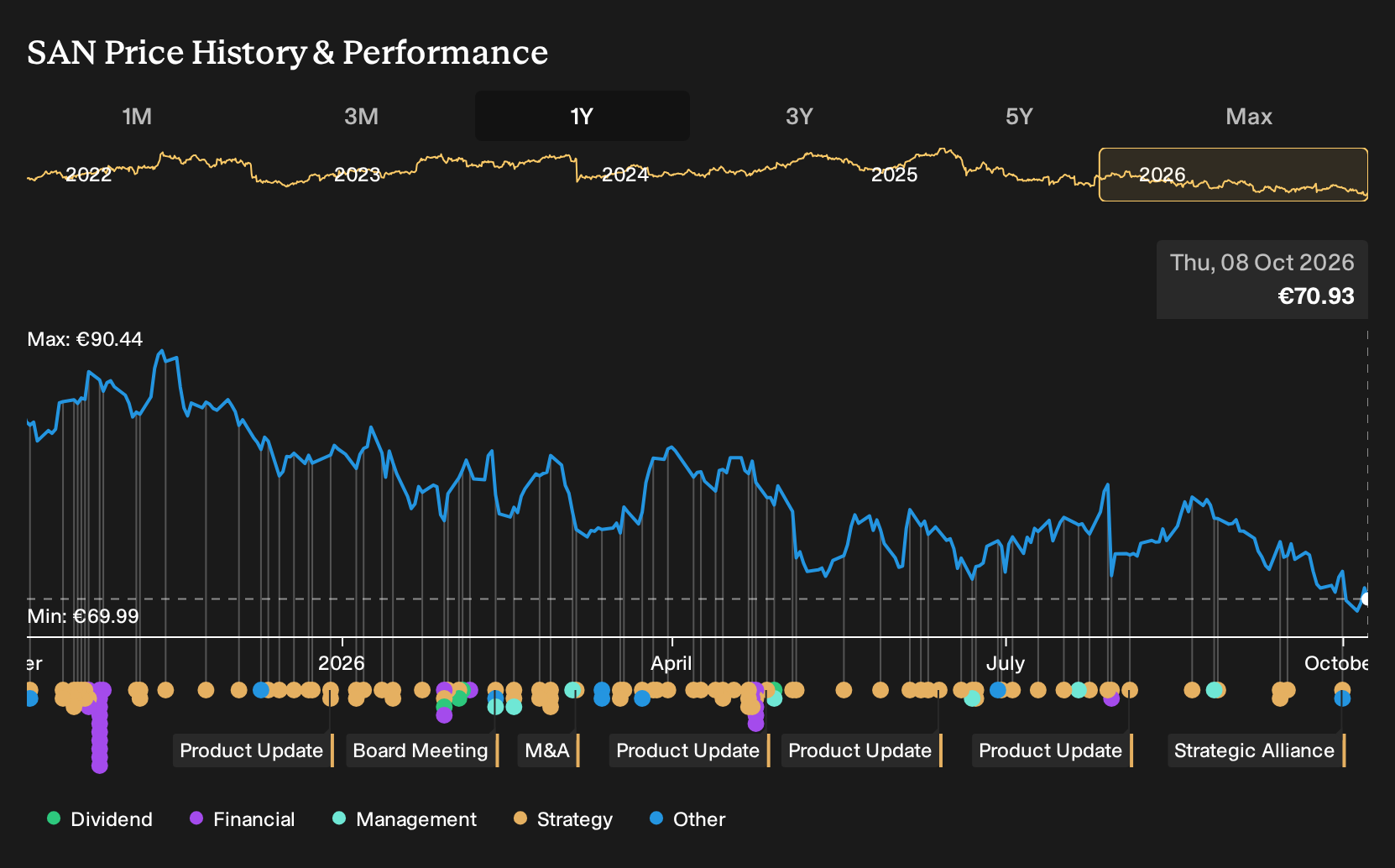Click the 2026 label on the main chart's bottom axis
The width and height of the screenshot is (1395, 868).
[x=341, y=663]
